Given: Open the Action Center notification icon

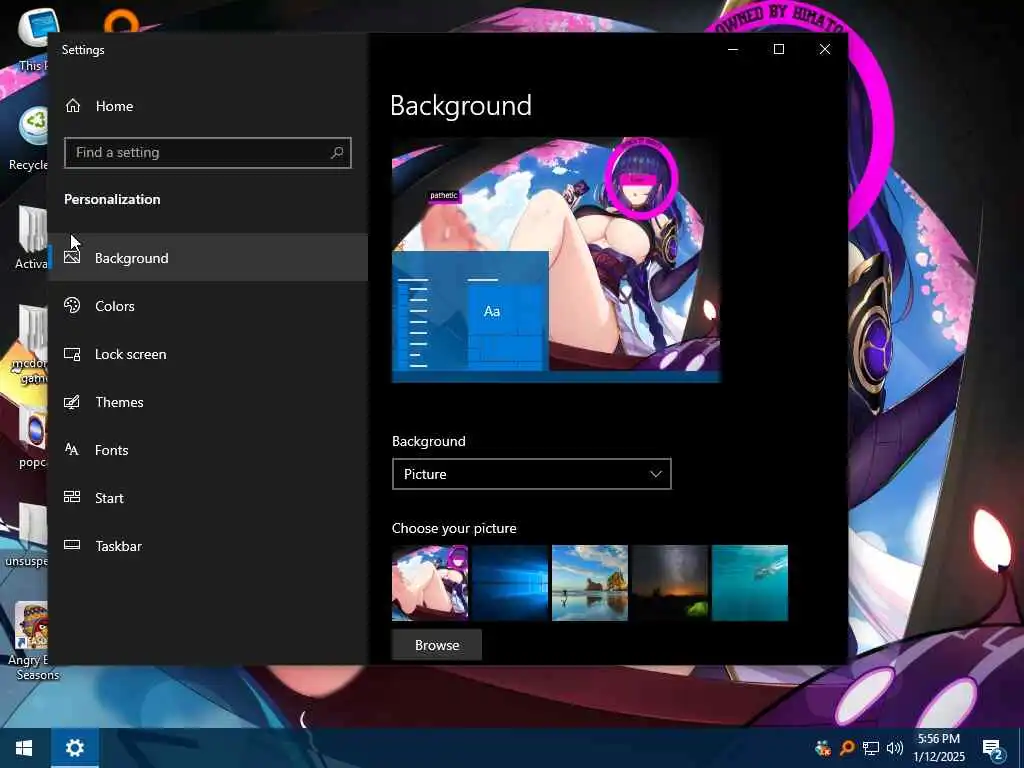Looking at the screenshot, I should (993, 749).
